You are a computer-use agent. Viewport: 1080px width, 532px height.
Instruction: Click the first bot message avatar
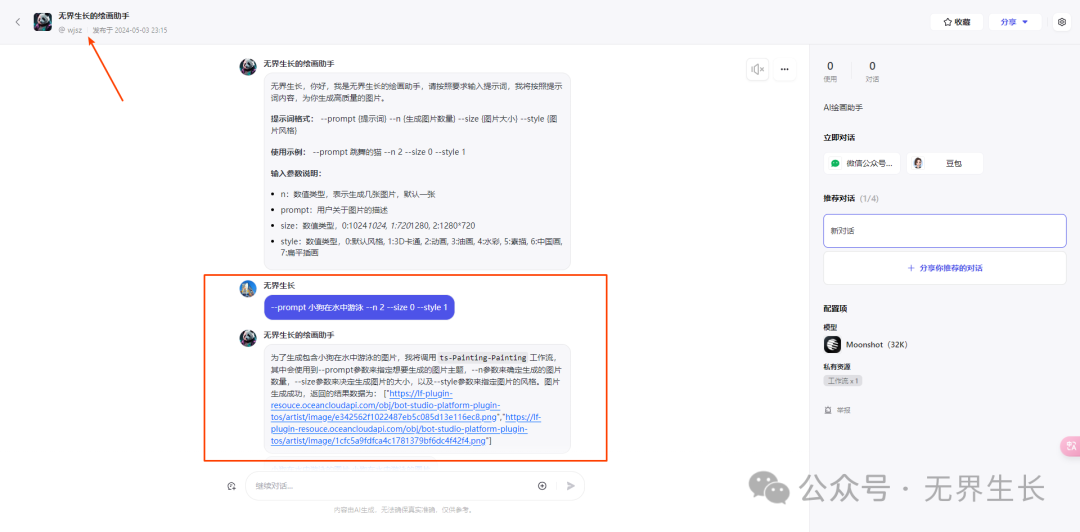point(248,67)
